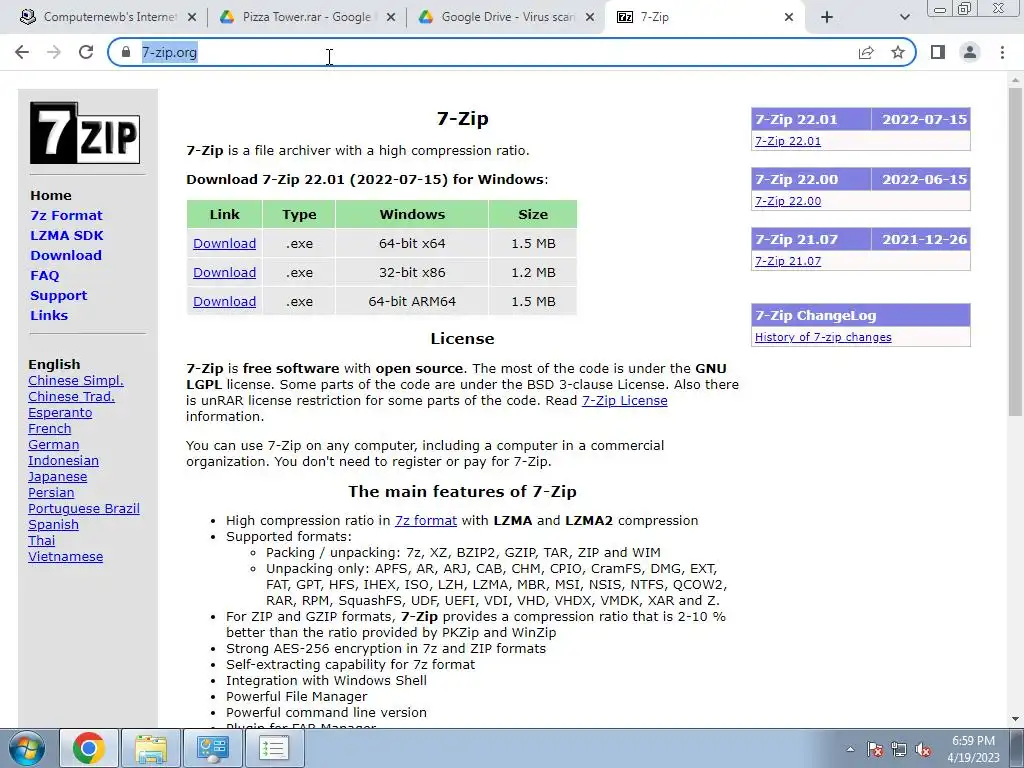Screen dimensions: 1024x768
Task: Switch language to Esperanto
Action: pyautogui.click(x=60, y=413)
